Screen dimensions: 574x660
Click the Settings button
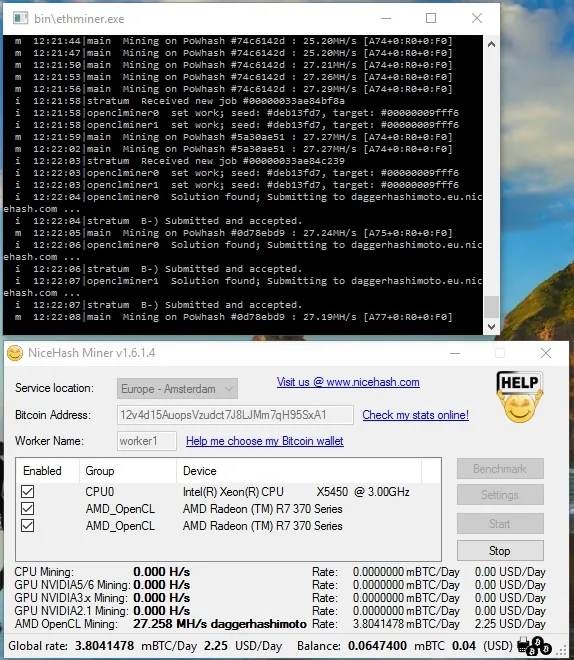point(500,495)
